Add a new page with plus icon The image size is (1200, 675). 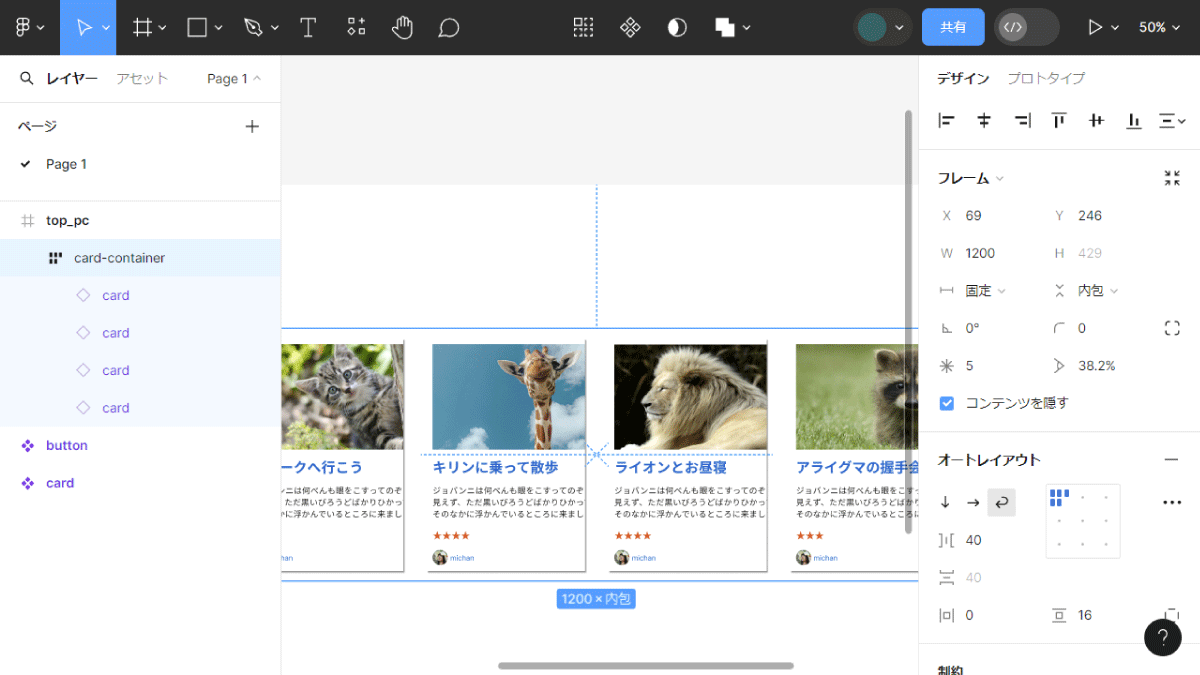252,126
